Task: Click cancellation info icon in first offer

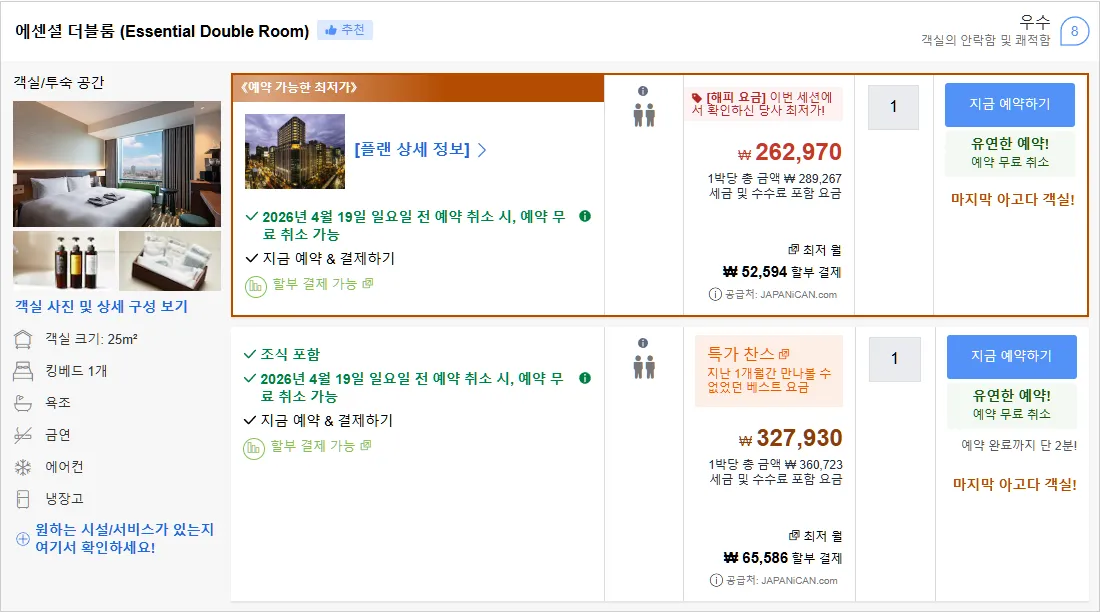Action: click(x=585, y=216)
